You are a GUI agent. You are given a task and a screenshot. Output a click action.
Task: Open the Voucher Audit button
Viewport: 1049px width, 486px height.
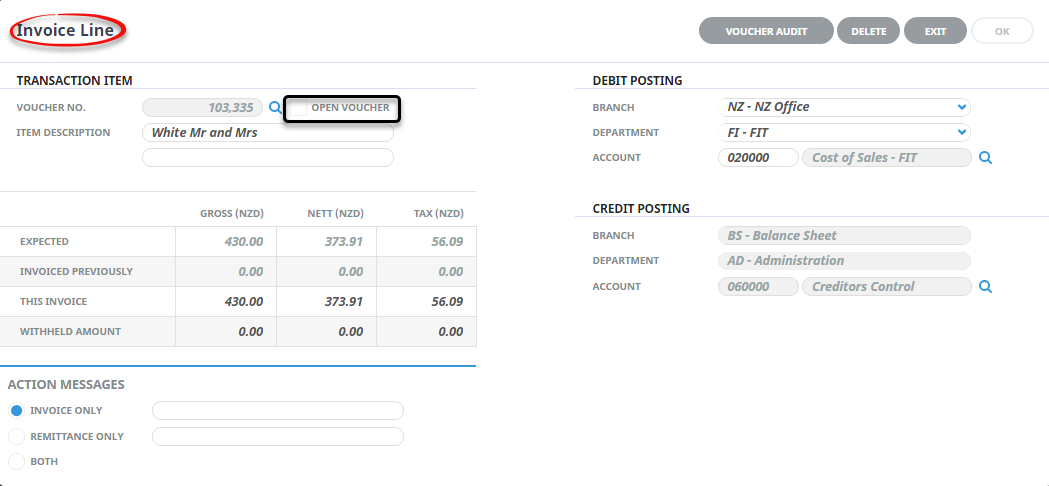(766, 31)
